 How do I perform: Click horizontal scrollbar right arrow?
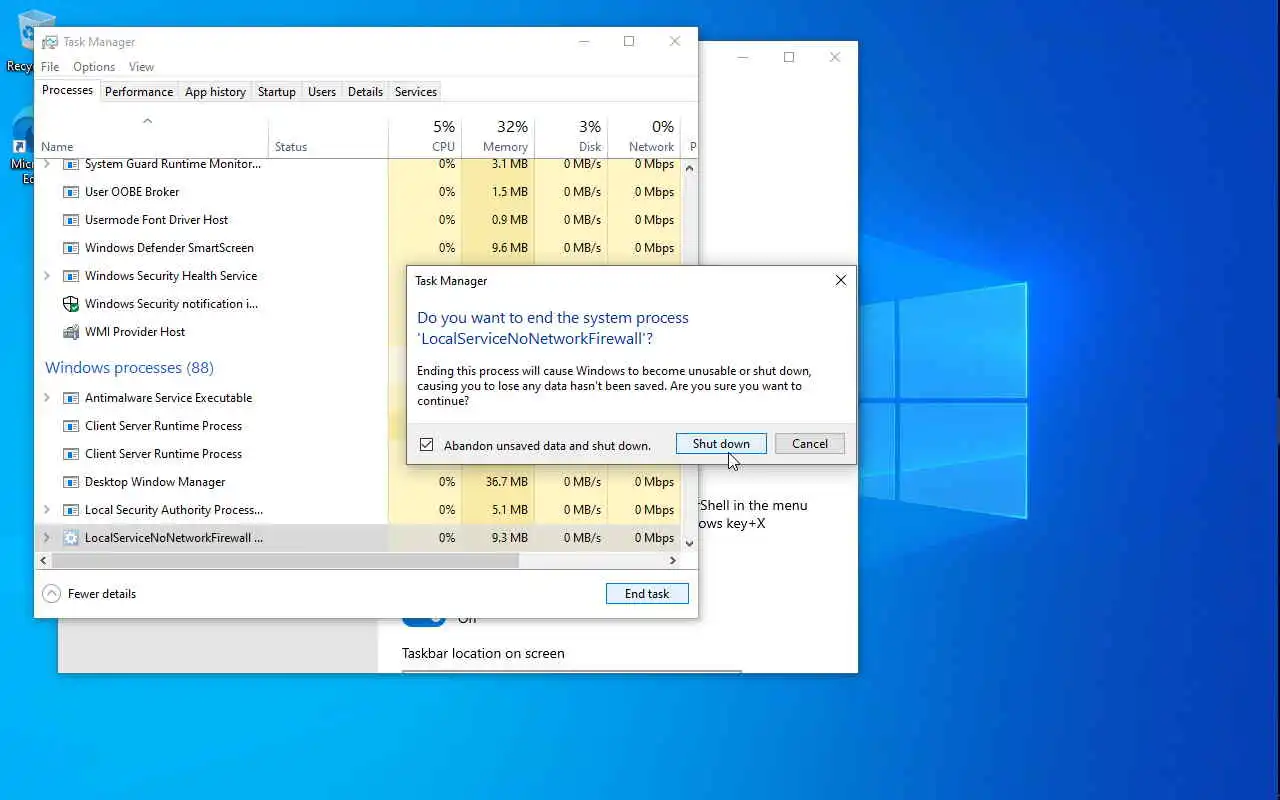click(x=673, y=561)
